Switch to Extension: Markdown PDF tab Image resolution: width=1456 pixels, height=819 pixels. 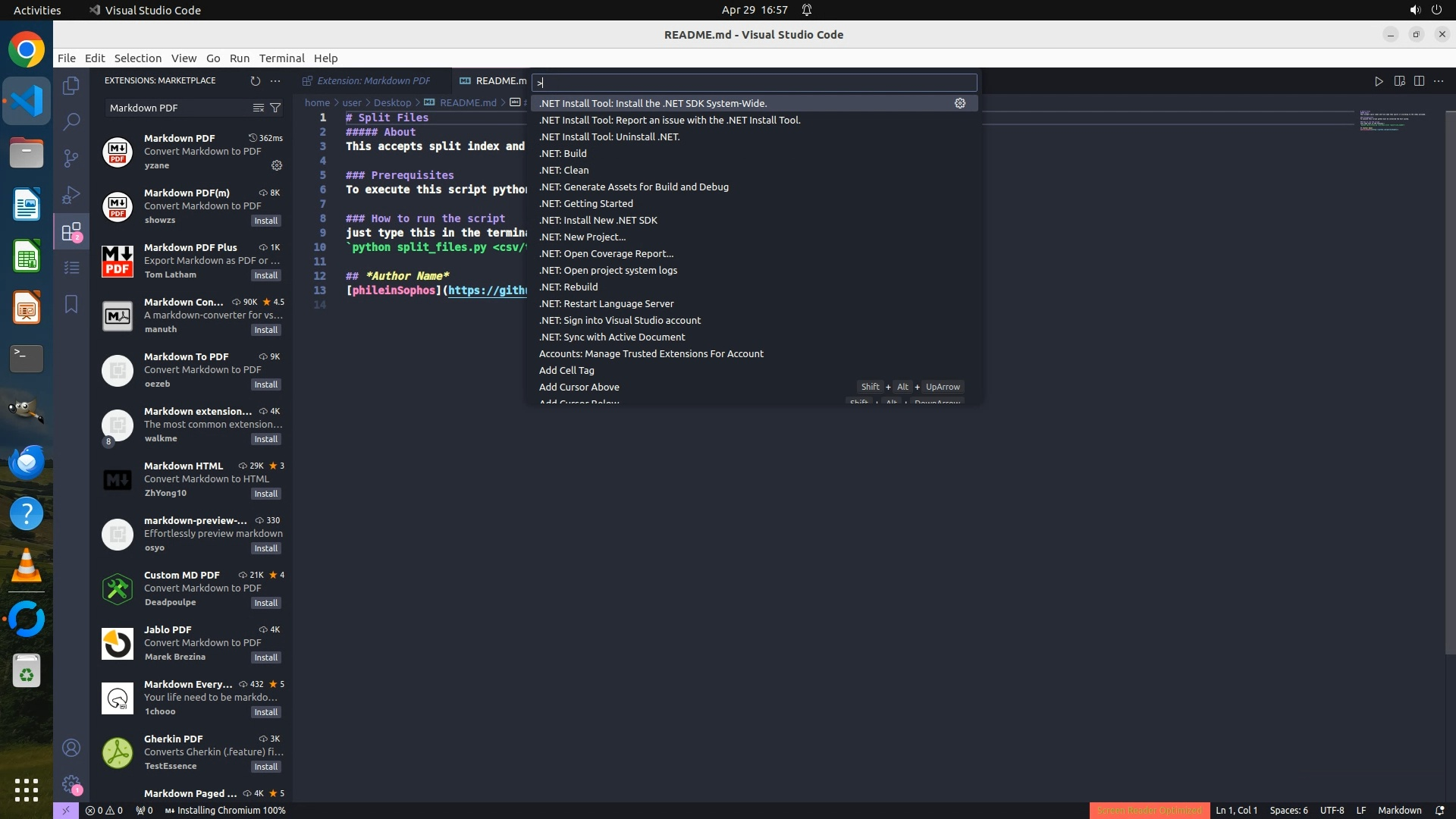[373, 80]
